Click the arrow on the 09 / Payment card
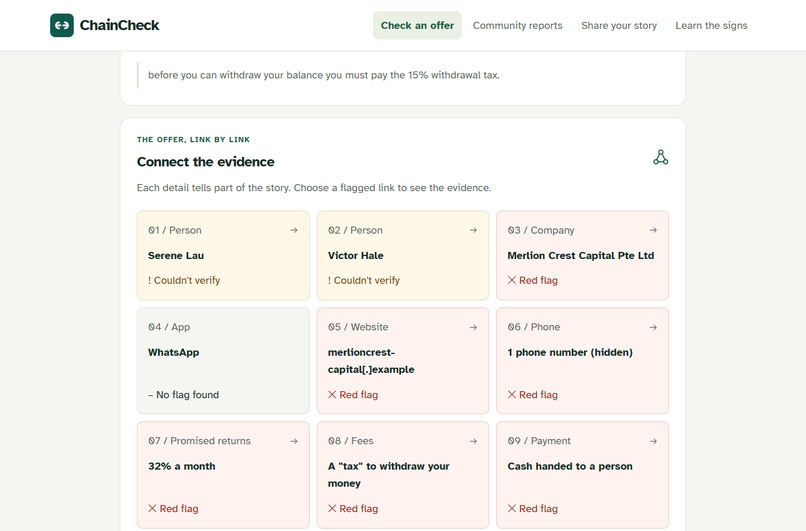 click(653, 441)
